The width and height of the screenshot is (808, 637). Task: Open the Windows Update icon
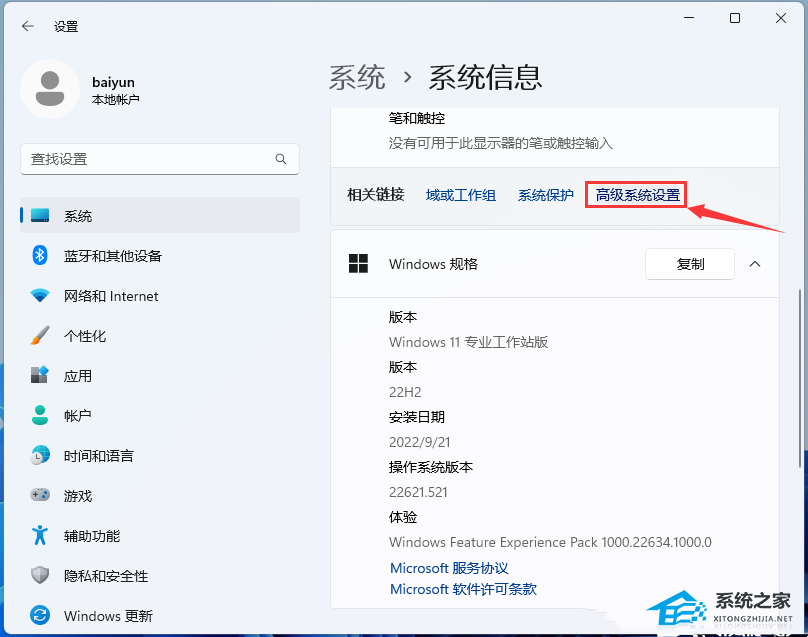pos(40,615)
